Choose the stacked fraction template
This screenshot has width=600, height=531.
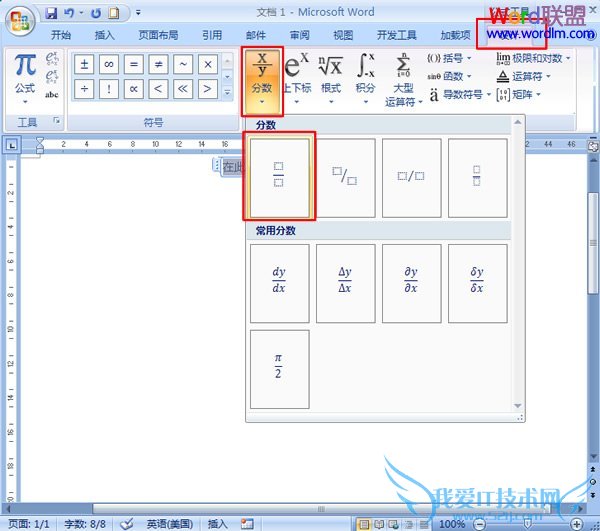279,178
